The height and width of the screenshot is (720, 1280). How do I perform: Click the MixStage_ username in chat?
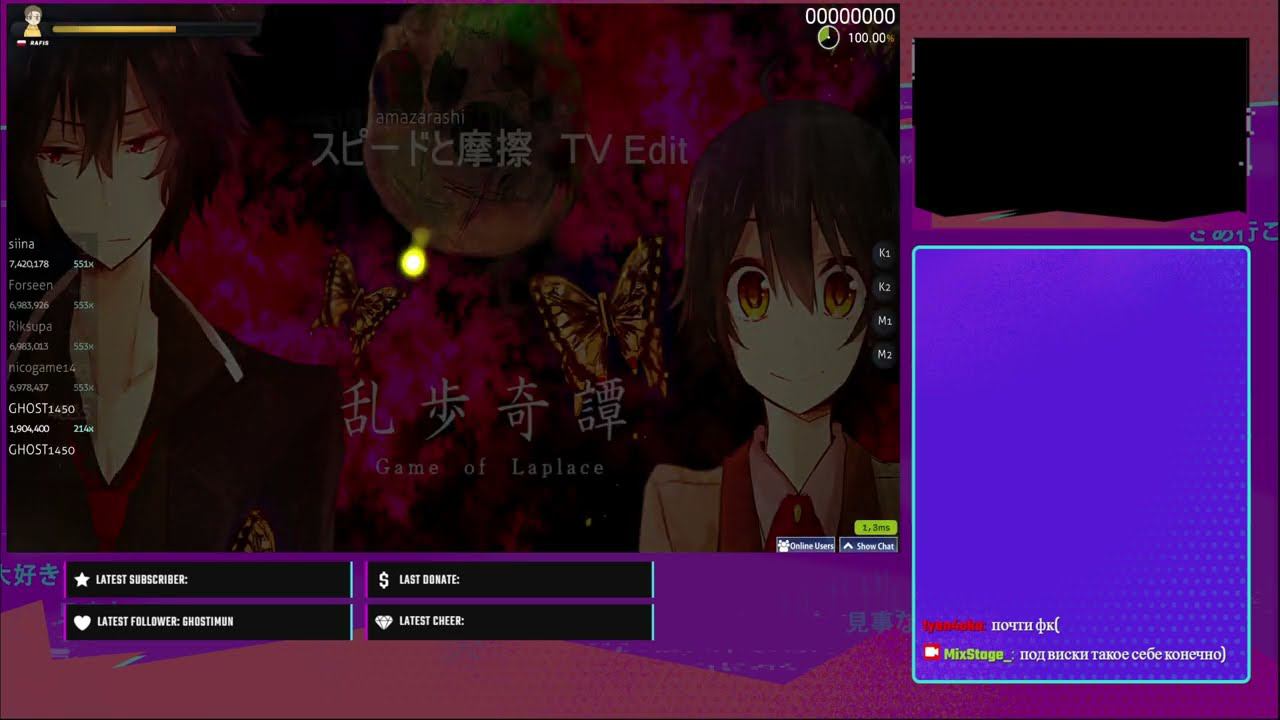tap(978, 654)
